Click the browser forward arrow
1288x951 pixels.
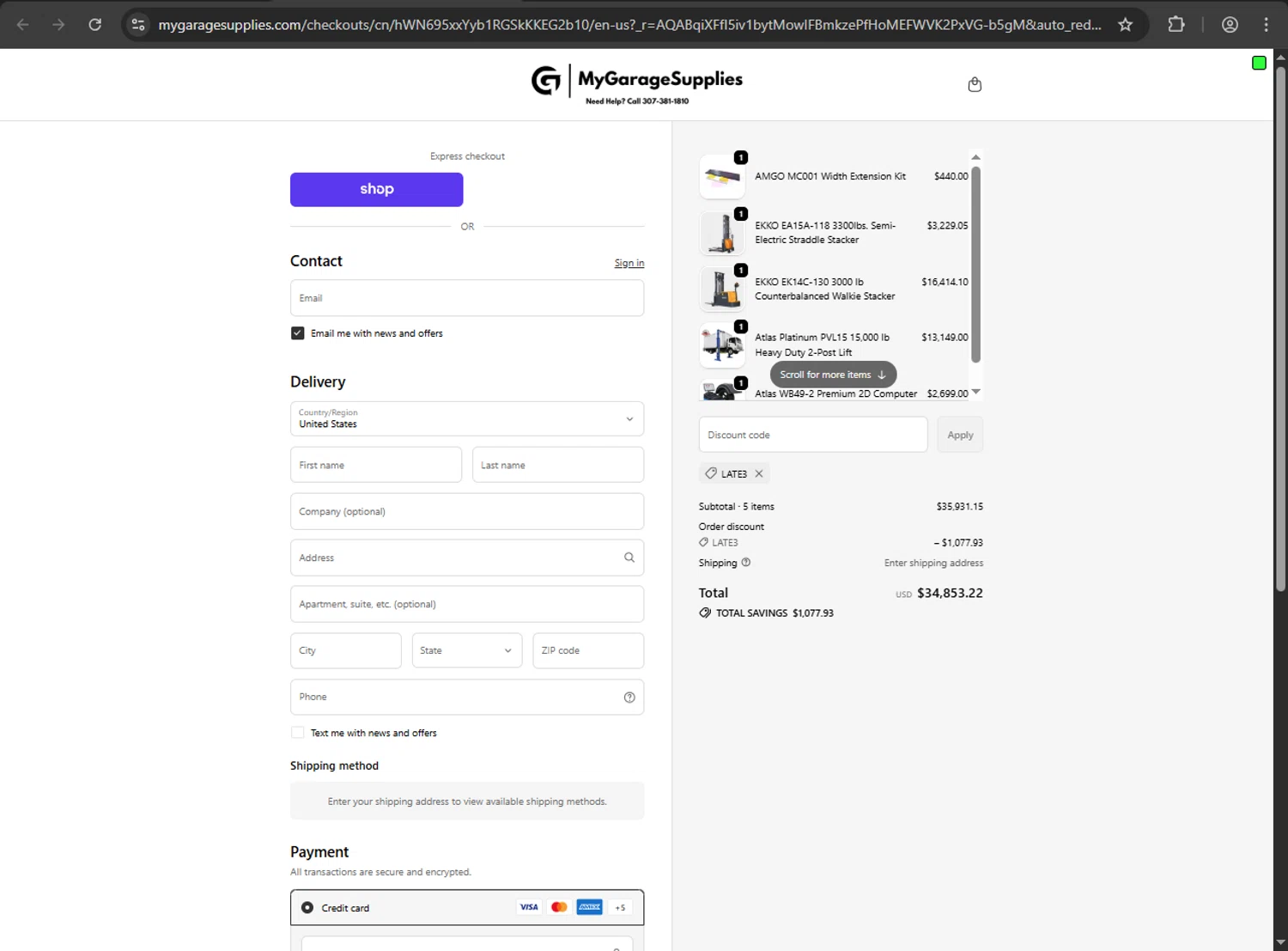58,24
